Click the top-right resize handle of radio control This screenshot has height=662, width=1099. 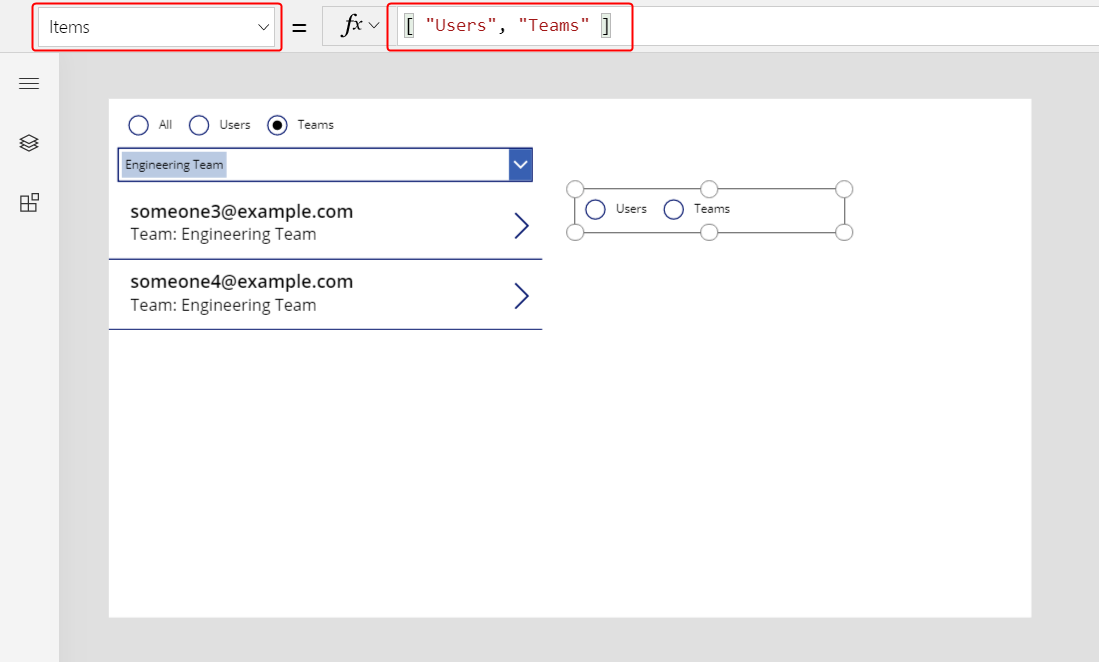click(844, 189)
